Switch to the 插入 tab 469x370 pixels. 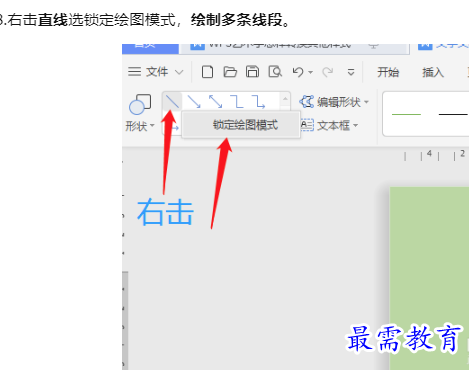coord(433,72)
